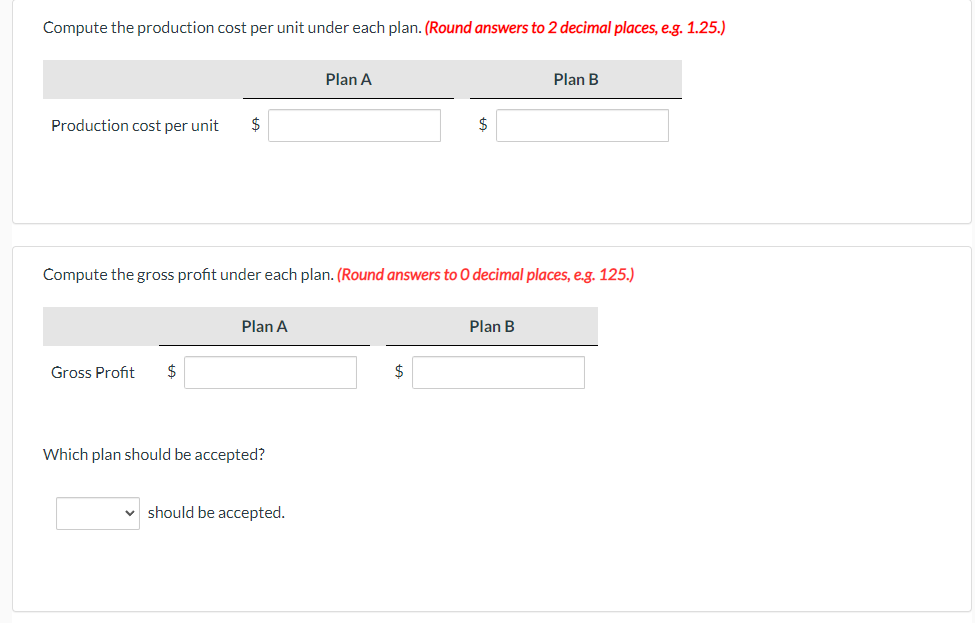975x623 pixels.
Task: Click the 'Gross Profit' row label
Action: 93,372
